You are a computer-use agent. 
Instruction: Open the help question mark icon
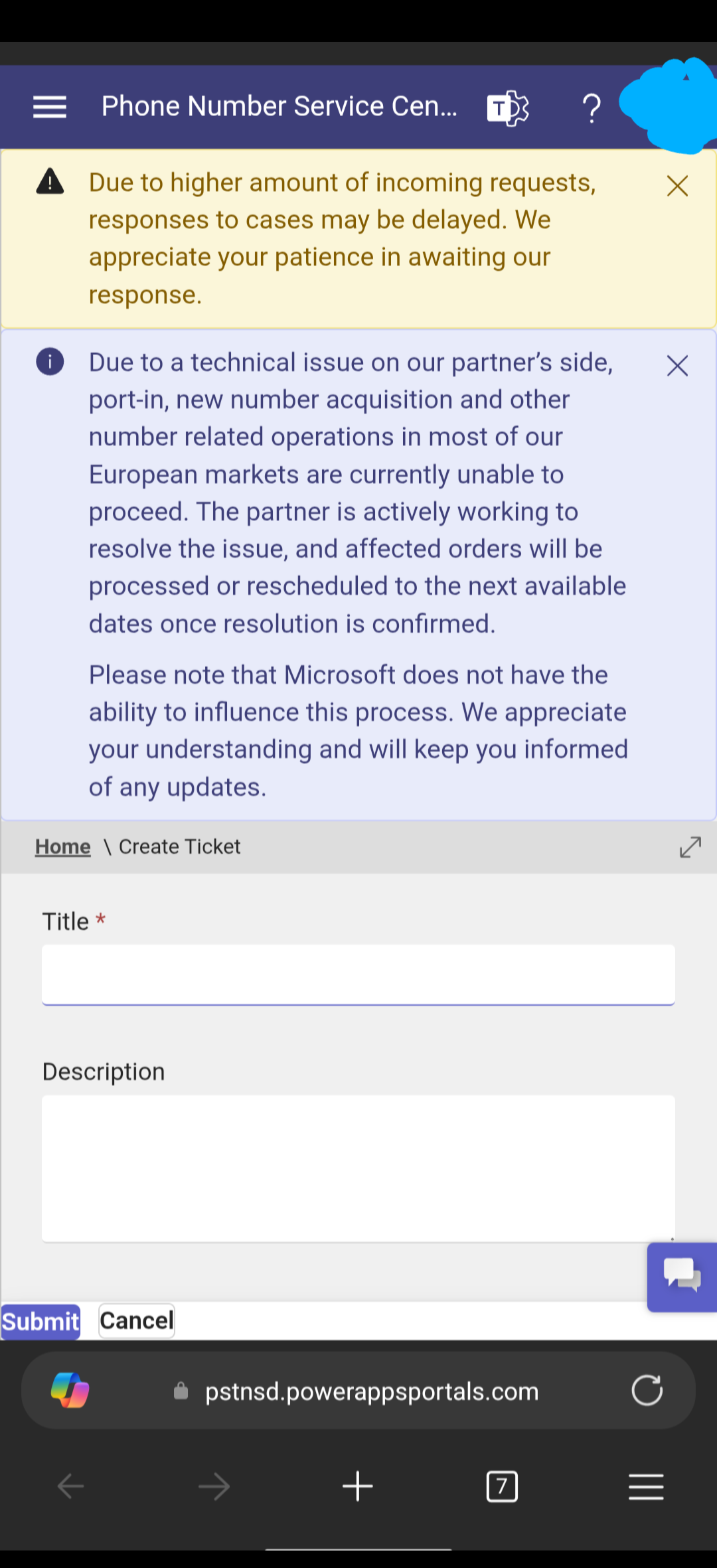(591, 108)
